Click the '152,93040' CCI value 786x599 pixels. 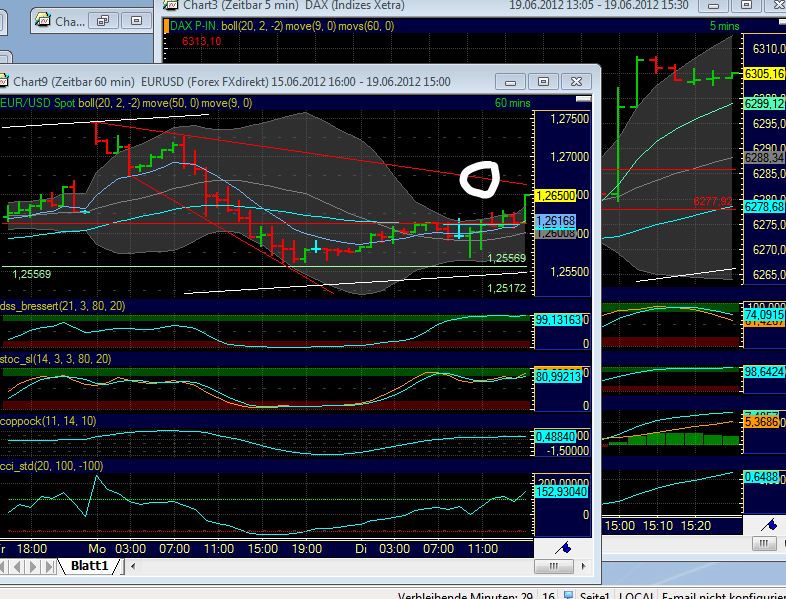click(561, 492)
